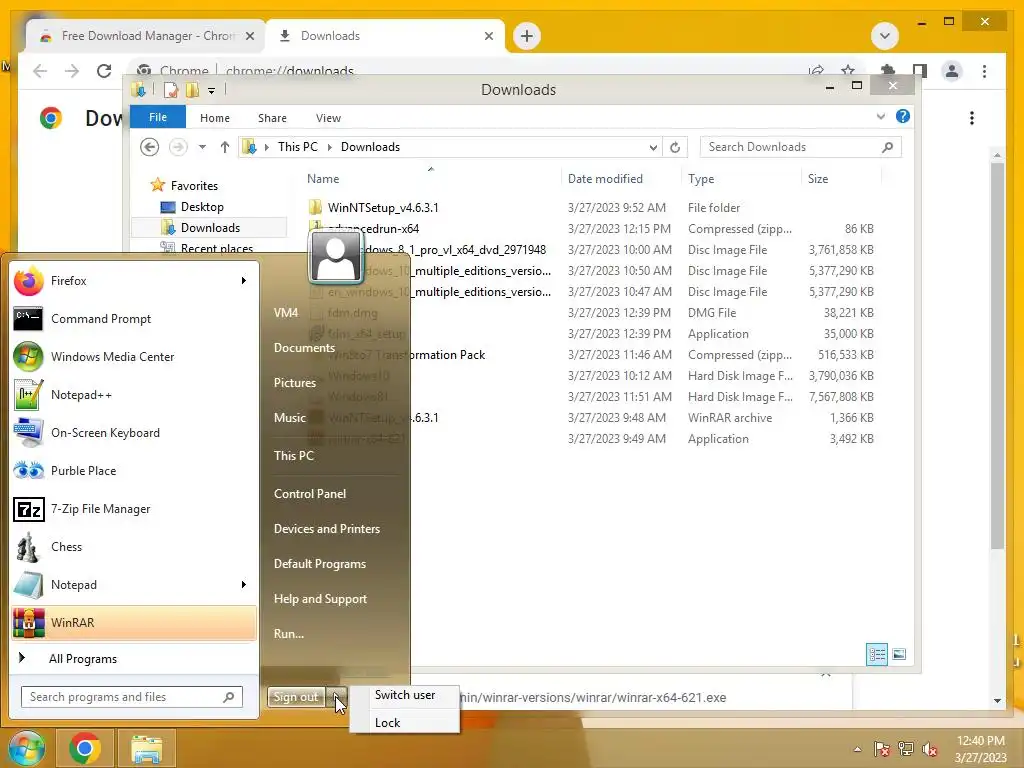Open Chrome from the taskbar

(x=84, y=748)
